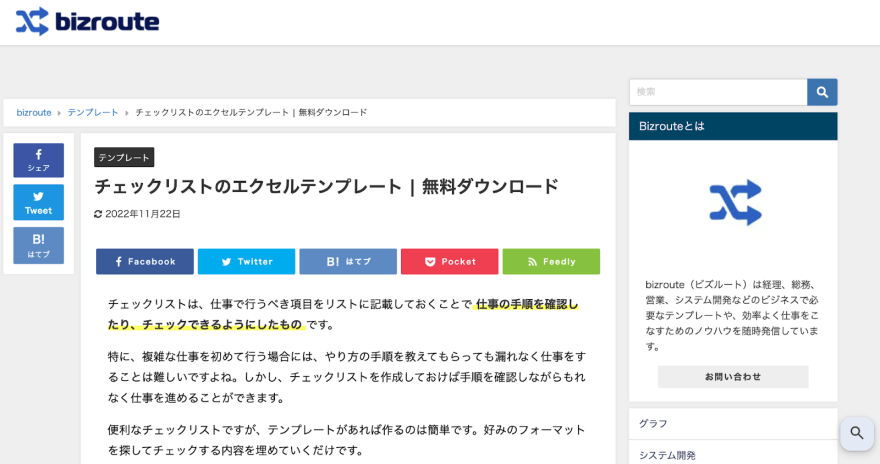The width and height of the screenshot is (880, 464).
Task: Click the horizontal B! はてブ share button
Action: 348,261
